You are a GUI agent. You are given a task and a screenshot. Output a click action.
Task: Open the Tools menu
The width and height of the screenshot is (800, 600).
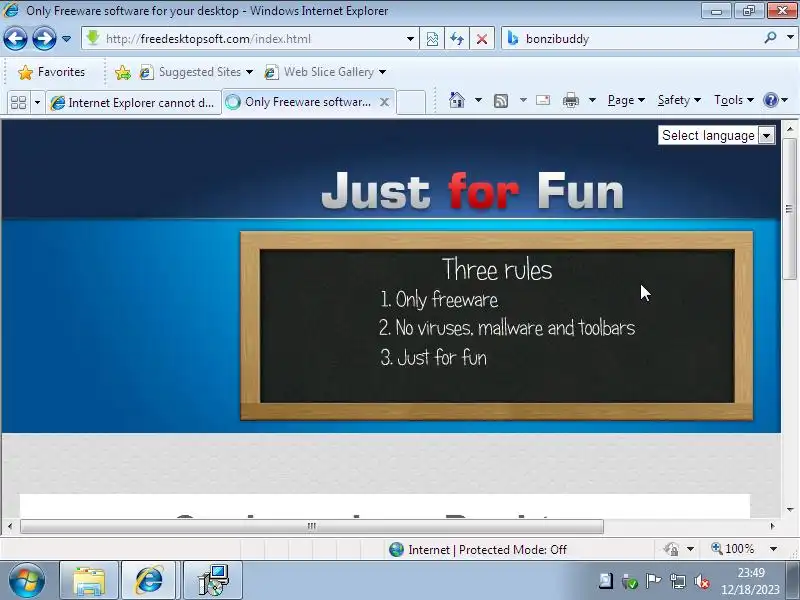(x=734, y=100)
